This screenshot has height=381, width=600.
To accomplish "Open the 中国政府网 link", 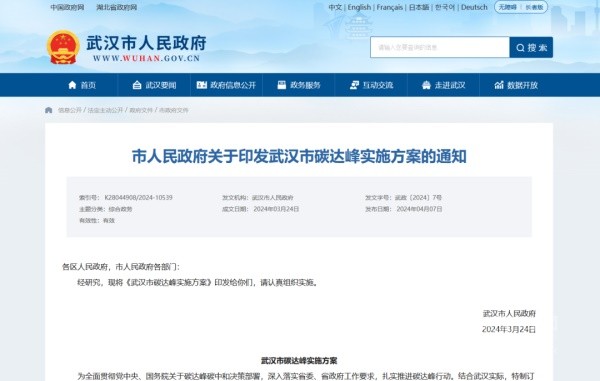I will point(67,7).
